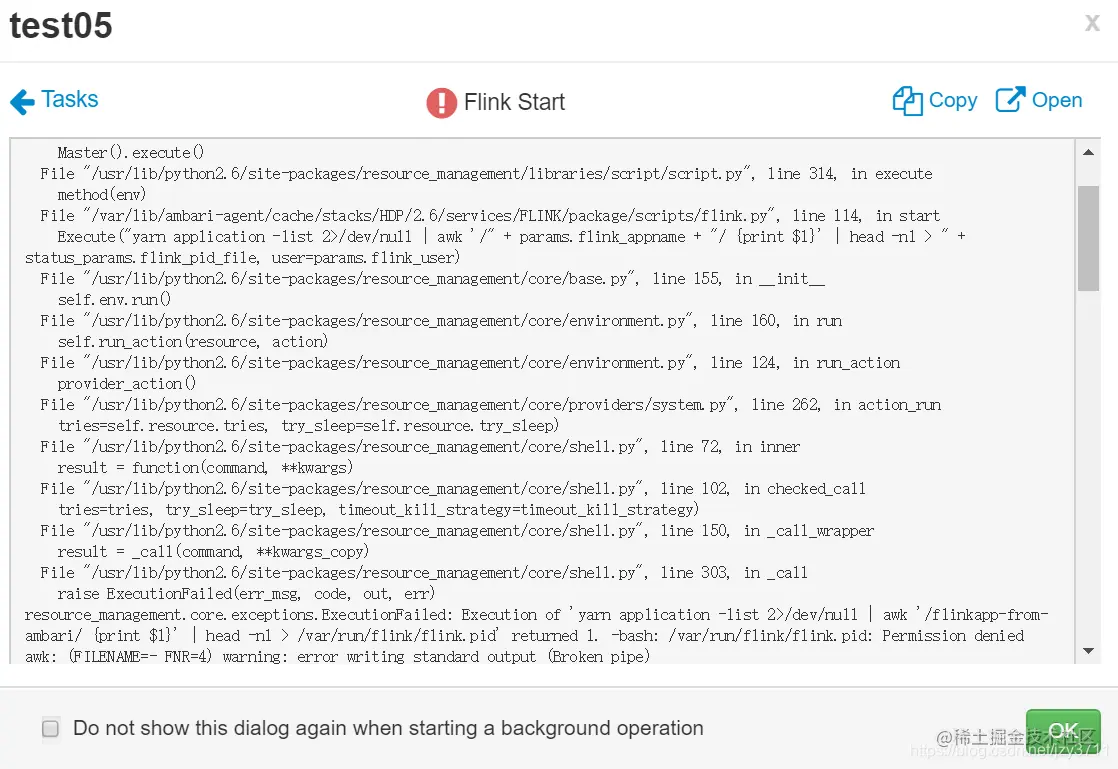Click the log scrollbar thumb
The width and height of the screenshot is (1118, 769).
pos(1088,238)
